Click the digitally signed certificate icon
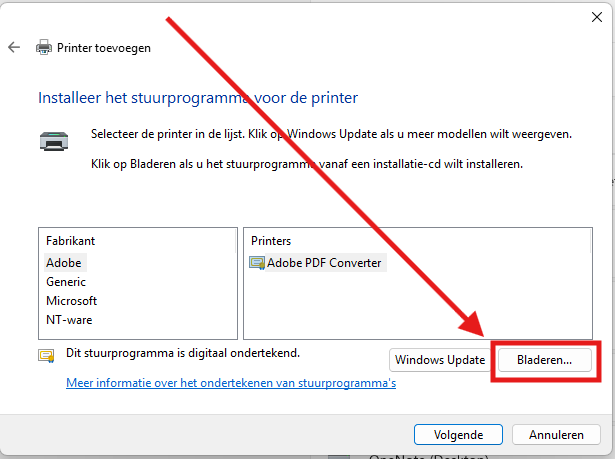Viewport: 615px width, 459px height. point(45,355)
